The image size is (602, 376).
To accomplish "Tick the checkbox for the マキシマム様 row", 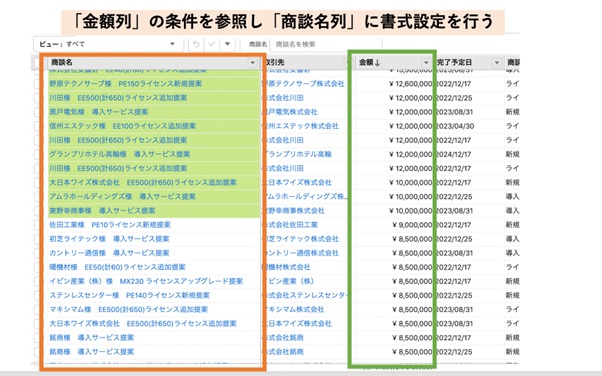I will (37, 310).
